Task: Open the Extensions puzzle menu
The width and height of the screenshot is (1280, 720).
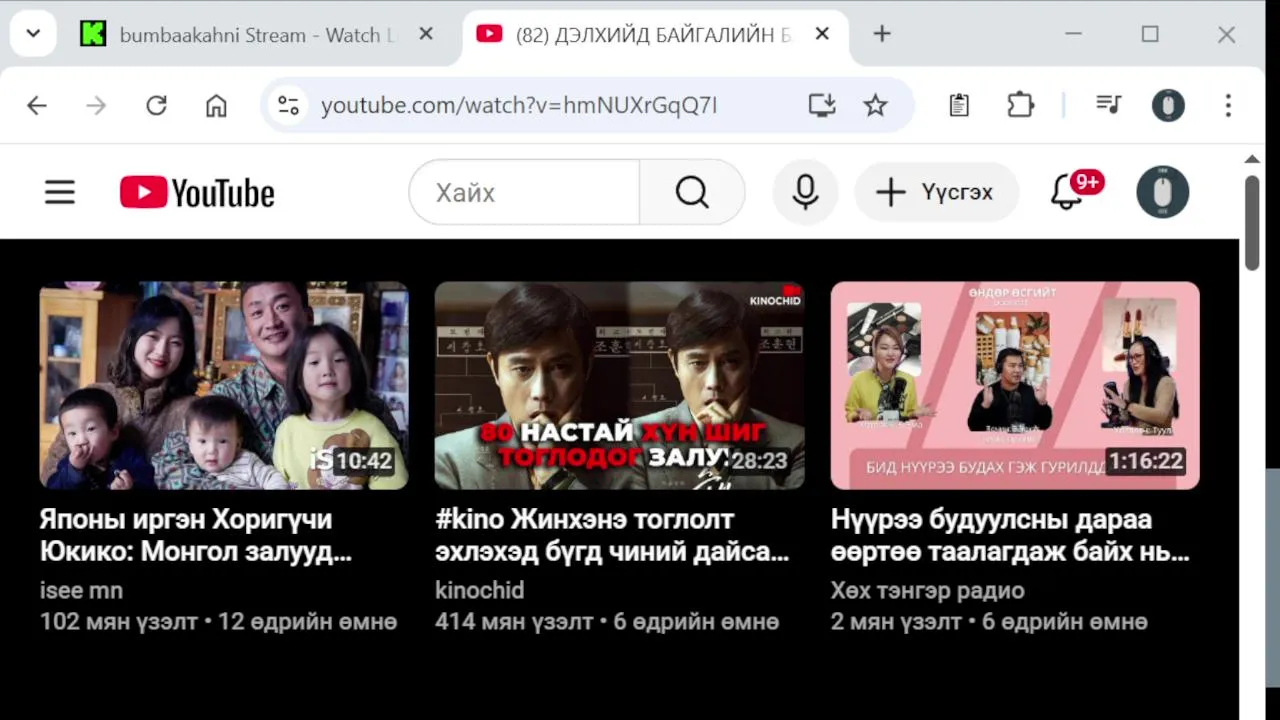Action: [x=1020, y=105]
